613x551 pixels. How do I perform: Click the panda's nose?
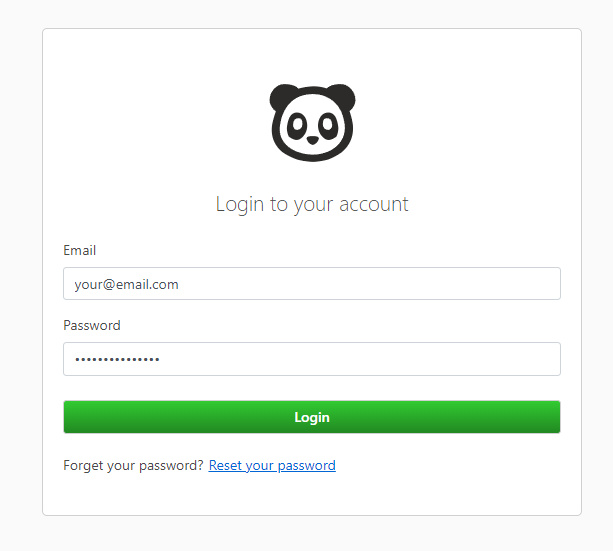click(312, 140)
